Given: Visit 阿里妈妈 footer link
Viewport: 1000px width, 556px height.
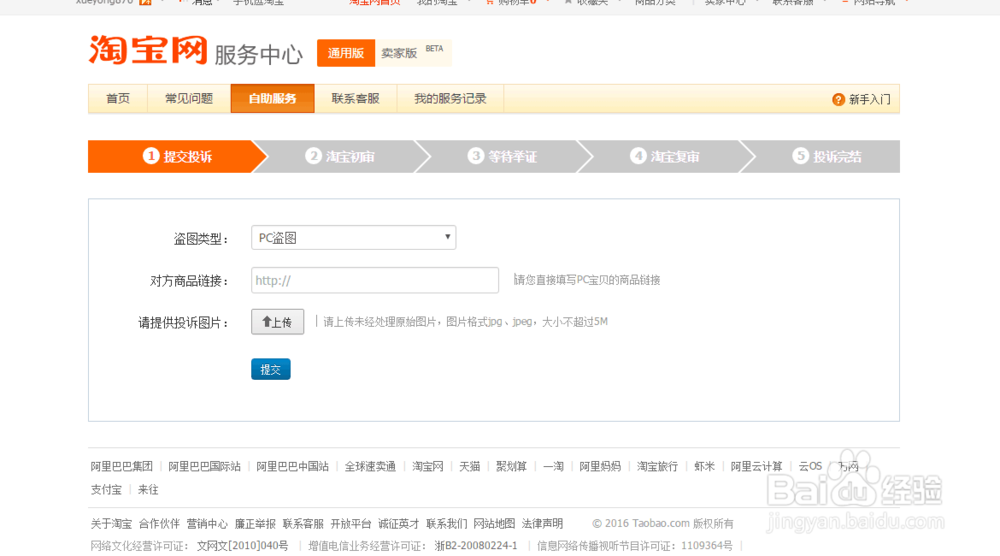Looking at the screenshot, I should [600, 467].
